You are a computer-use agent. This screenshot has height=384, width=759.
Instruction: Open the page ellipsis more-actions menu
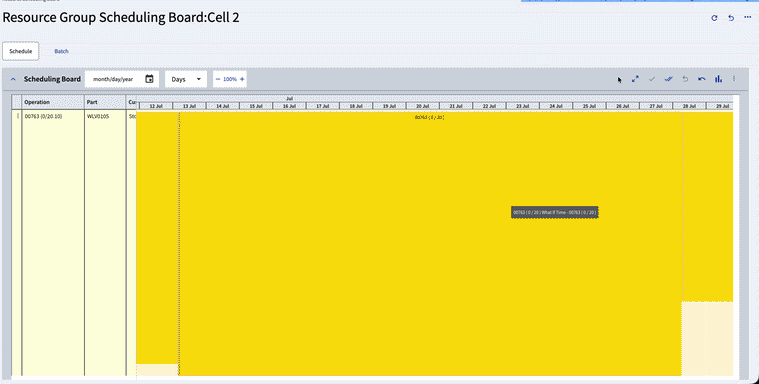(x=747, y=17)
